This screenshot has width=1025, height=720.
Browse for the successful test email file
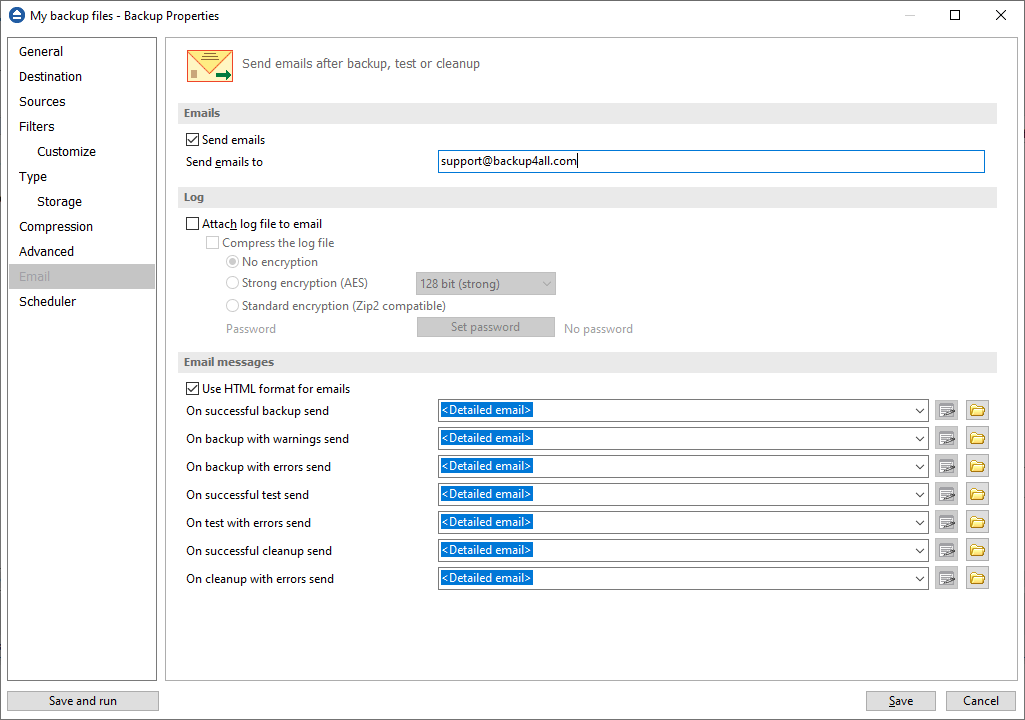[977, 494]
